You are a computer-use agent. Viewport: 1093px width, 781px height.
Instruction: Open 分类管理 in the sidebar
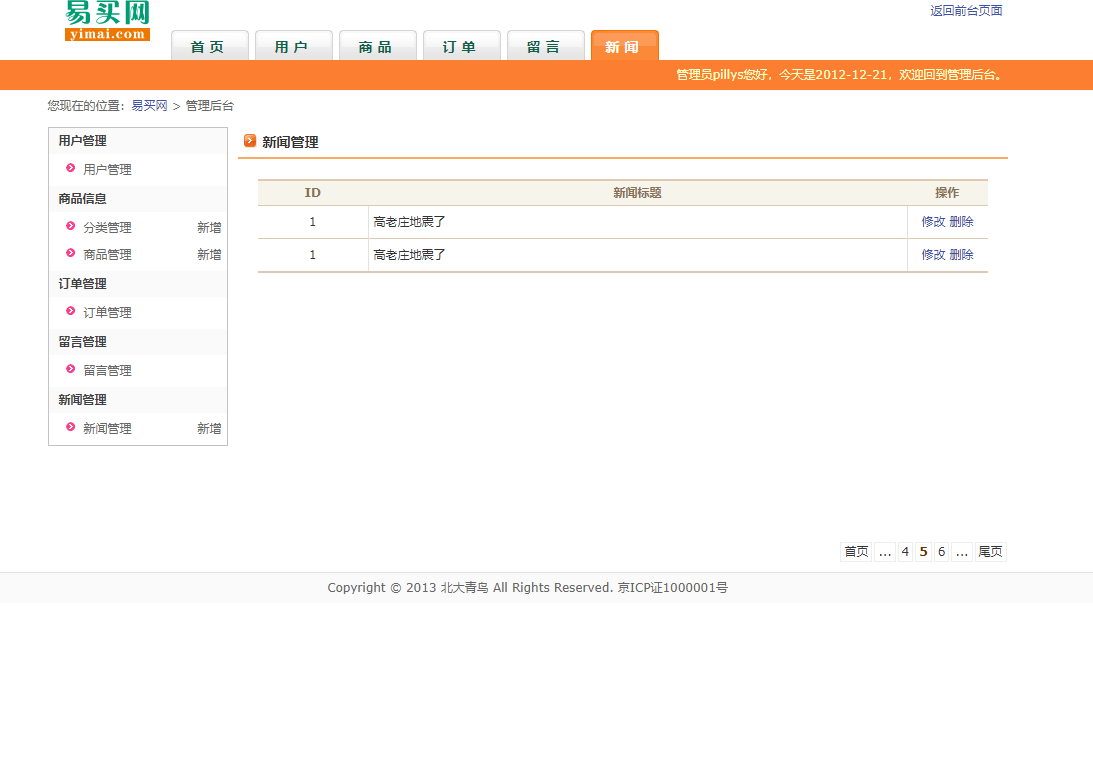coord(107,227)
